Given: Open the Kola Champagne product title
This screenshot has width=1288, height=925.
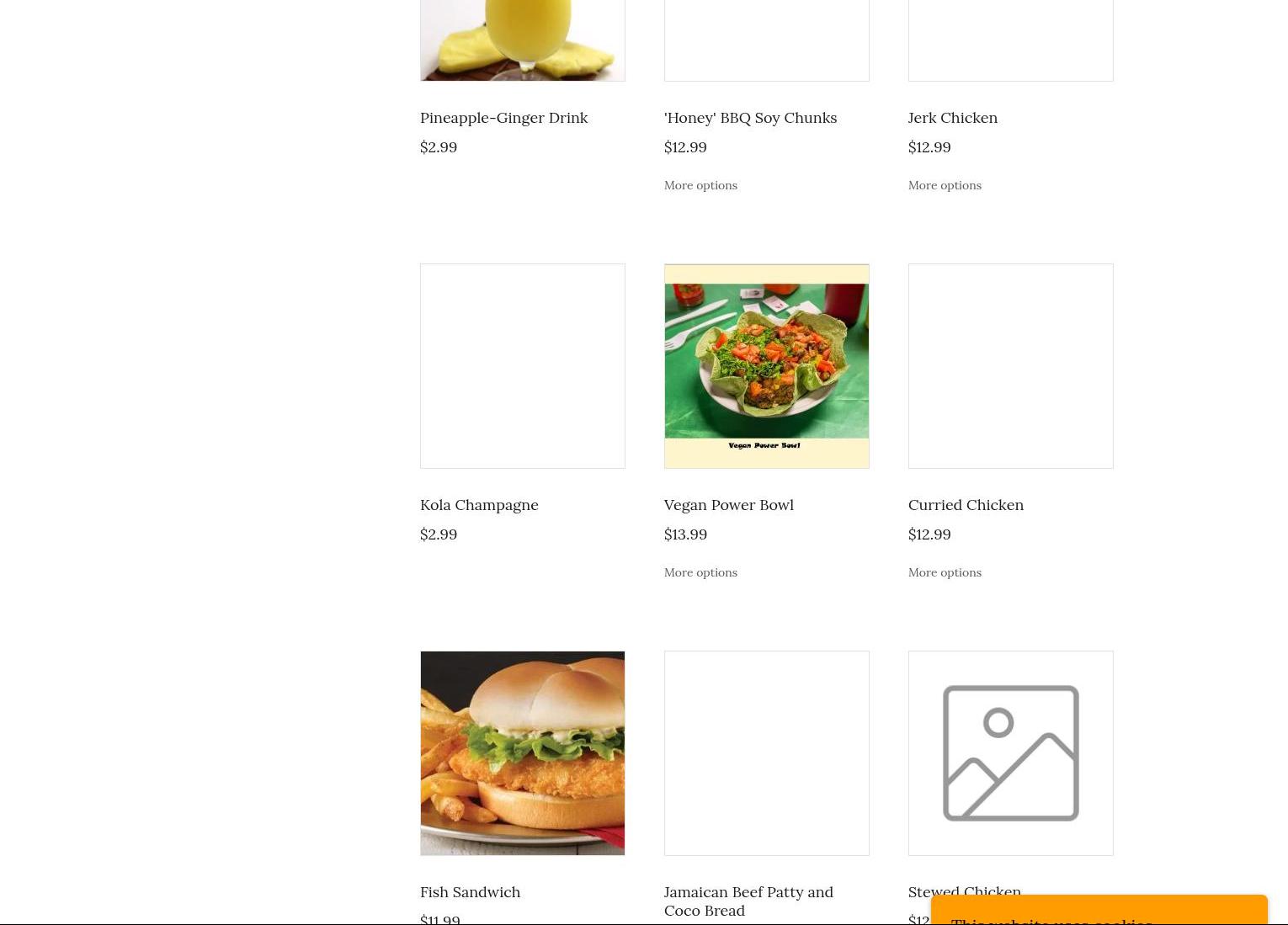Looking at the screenshot, I should [x=479, y=505].
